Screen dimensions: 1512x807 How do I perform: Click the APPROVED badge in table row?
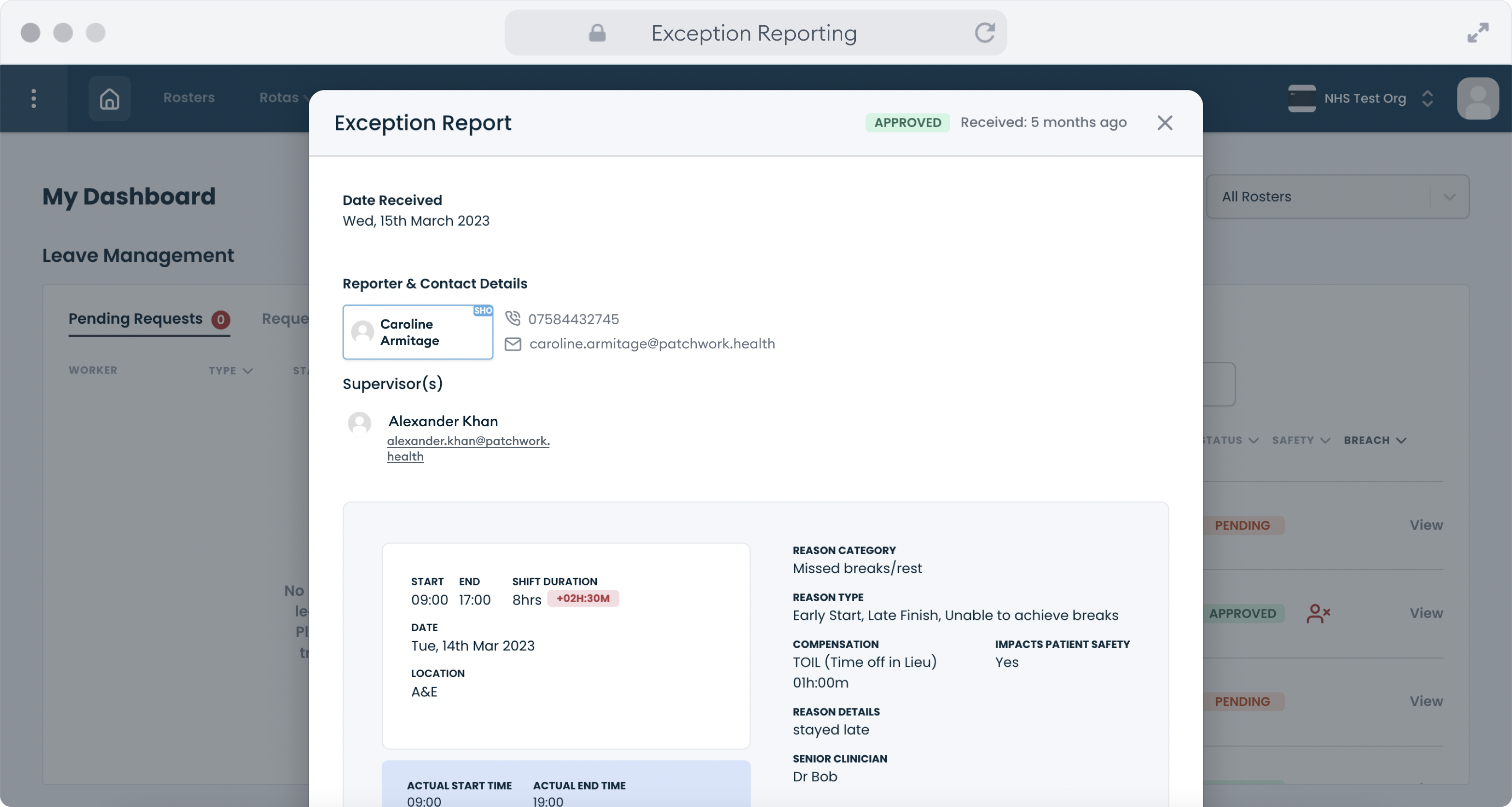tap(1242, 613)
